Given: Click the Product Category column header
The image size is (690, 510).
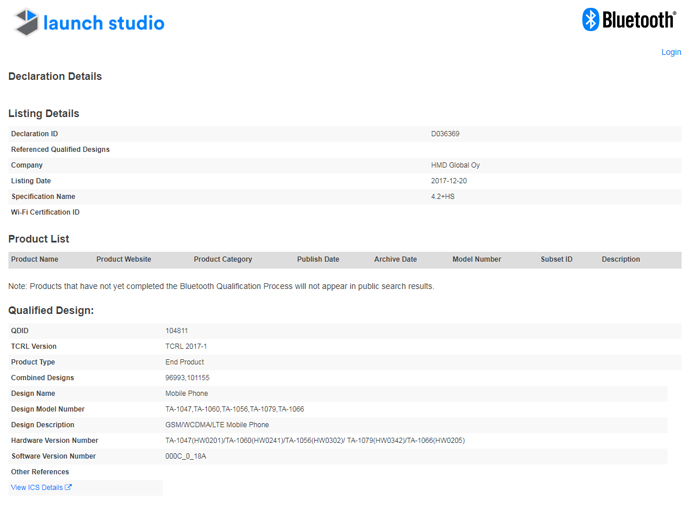Looking at the screenshot, I should 223,259.
